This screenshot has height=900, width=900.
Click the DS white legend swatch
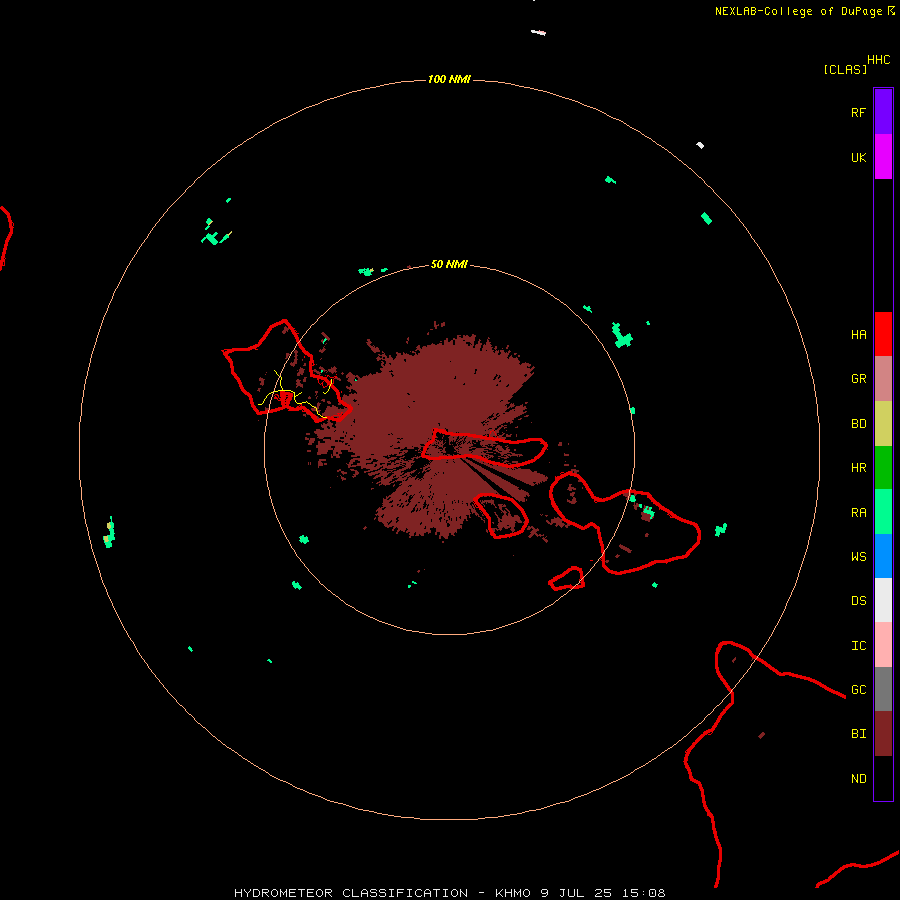click(883, 600)
